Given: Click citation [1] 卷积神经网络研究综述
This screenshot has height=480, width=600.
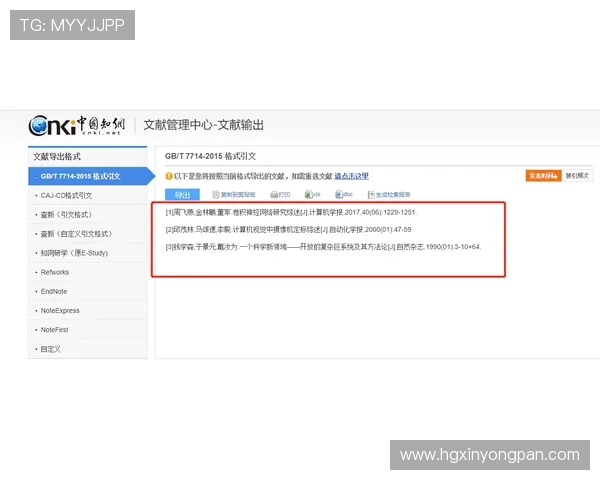Looking at the screenshot, I should [x=291, y=212].
